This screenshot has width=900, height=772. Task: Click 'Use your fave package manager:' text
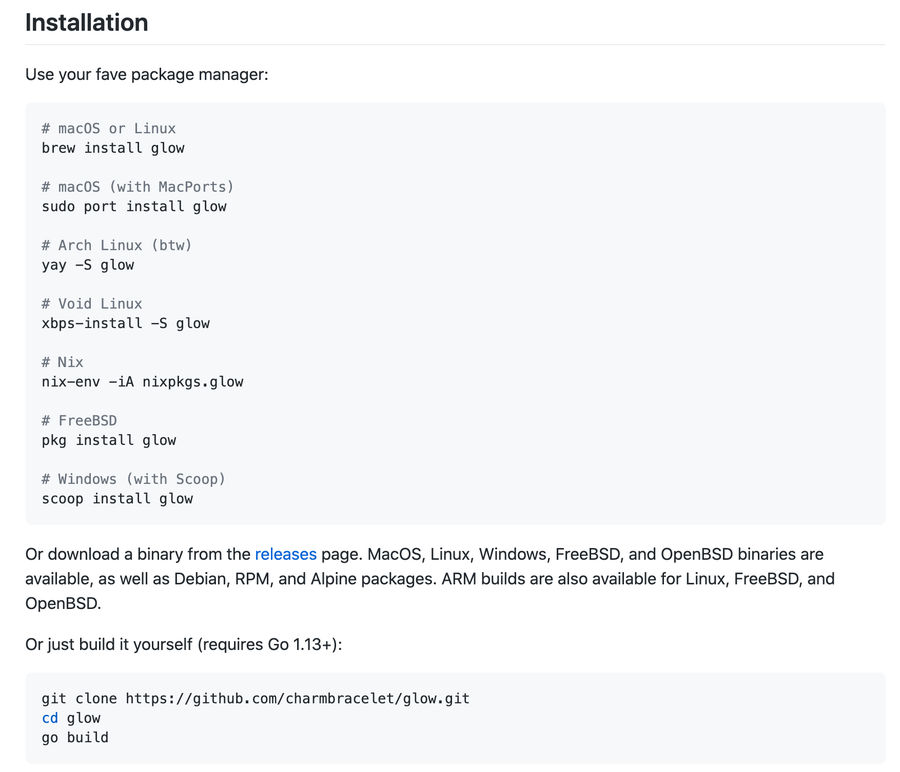(x=146, y=75)
